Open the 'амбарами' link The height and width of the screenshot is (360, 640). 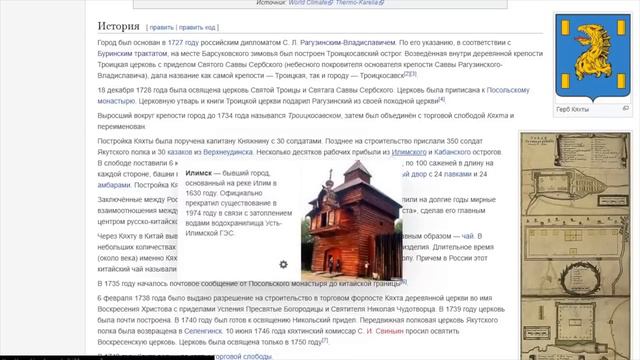[x=114, y=185]
